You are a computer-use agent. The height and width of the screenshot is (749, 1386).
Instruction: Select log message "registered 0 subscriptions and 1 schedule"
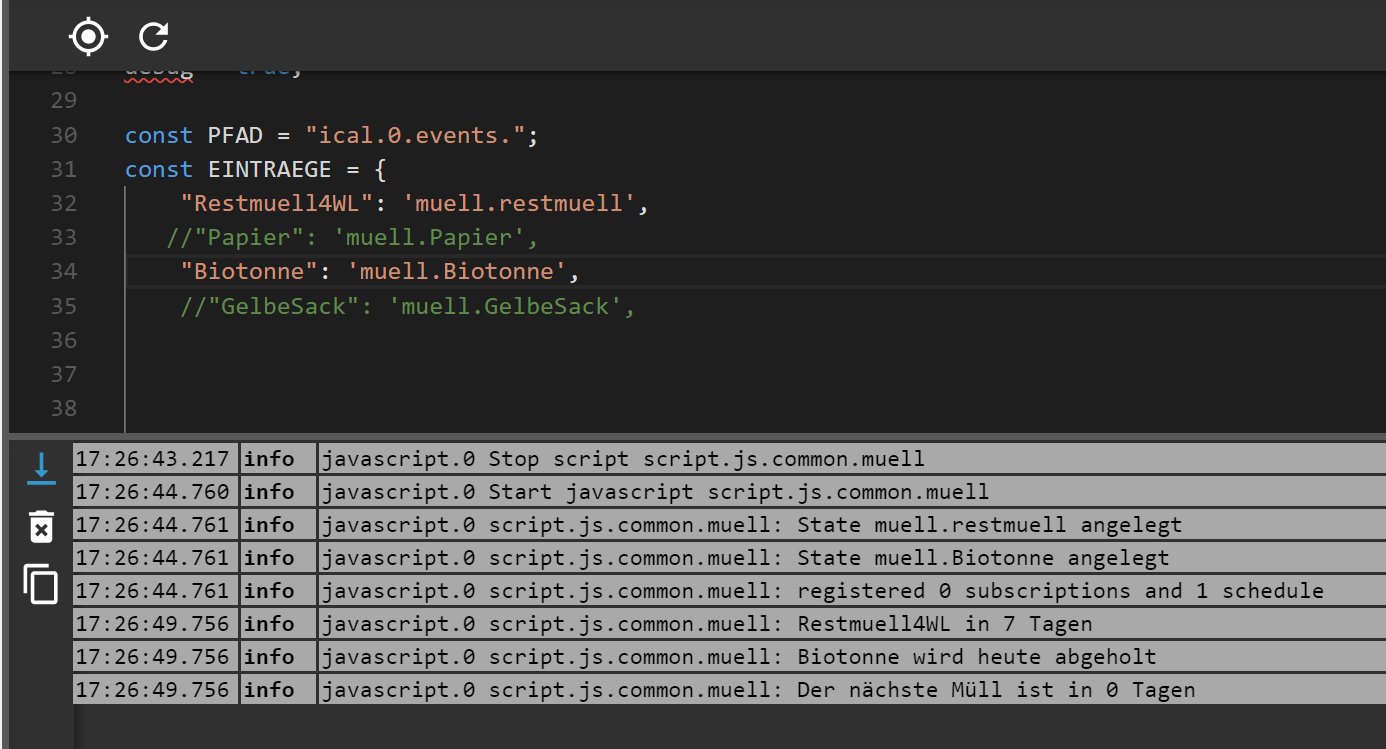pos(1060,591)
